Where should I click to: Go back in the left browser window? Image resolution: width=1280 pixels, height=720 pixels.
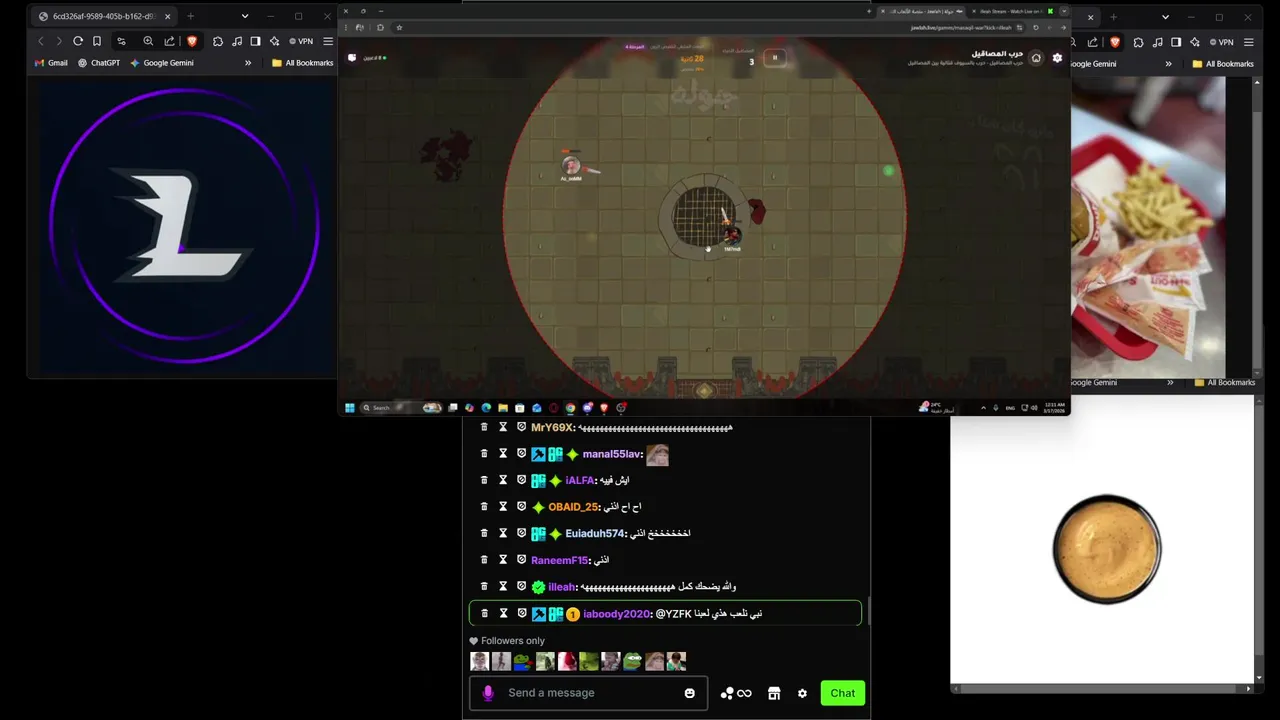click(40, 41)
